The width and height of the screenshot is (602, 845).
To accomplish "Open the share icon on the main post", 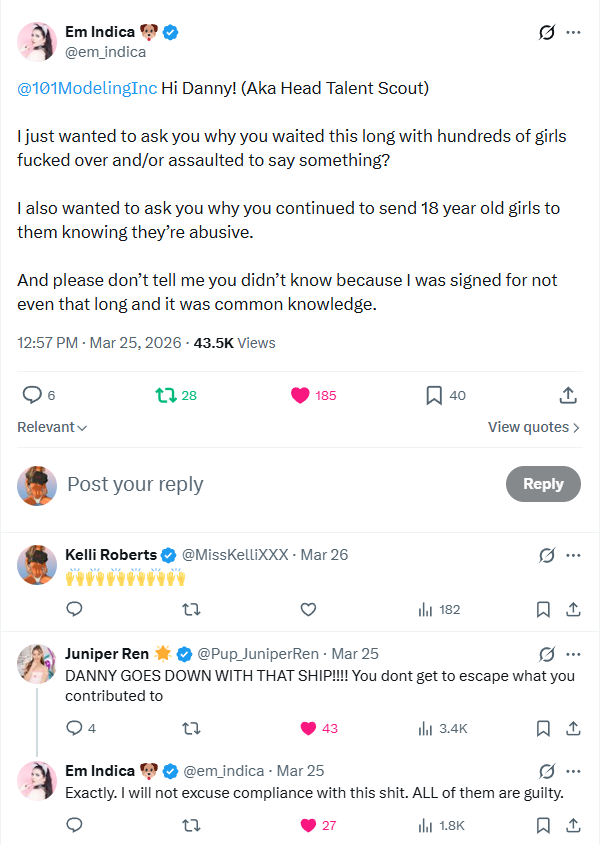I will point(568,395).
